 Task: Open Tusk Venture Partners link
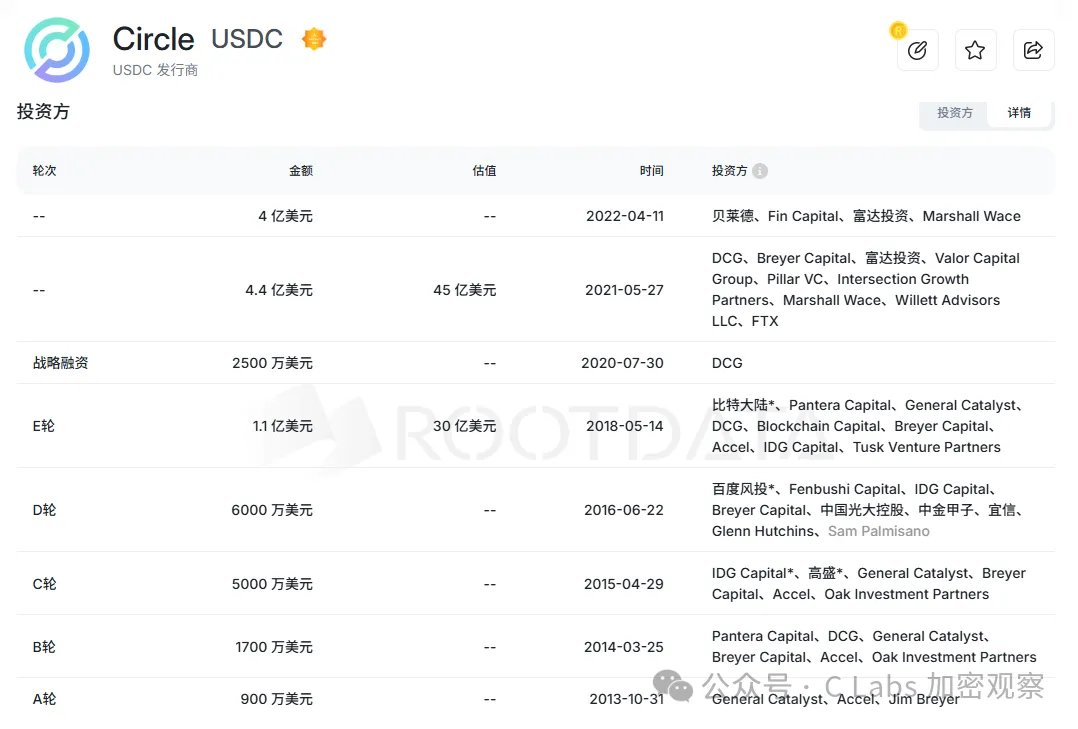(x=927, y=448)
